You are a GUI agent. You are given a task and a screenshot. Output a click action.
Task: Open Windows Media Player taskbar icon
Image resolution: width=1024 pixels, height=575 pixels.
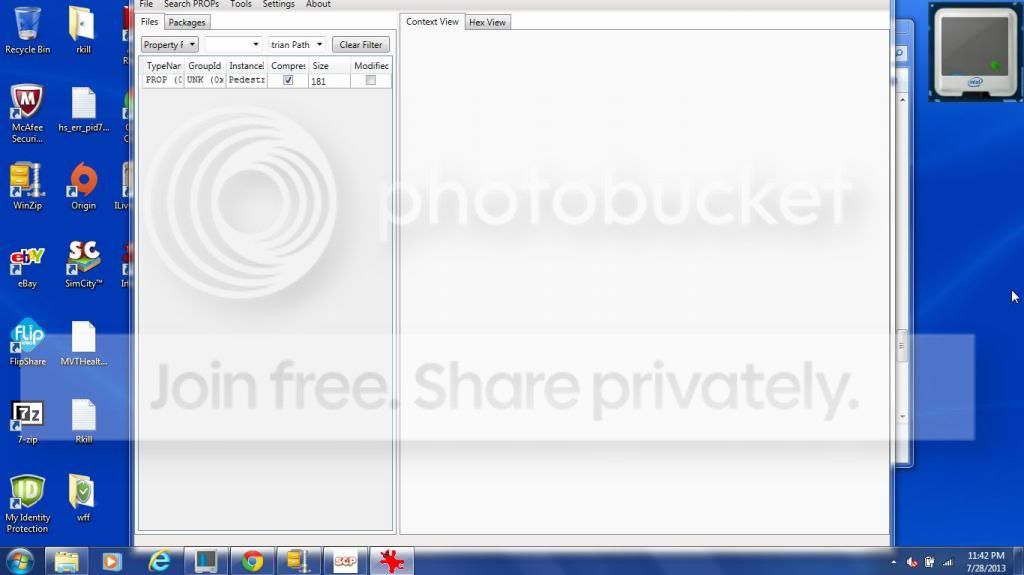point(112,562)
